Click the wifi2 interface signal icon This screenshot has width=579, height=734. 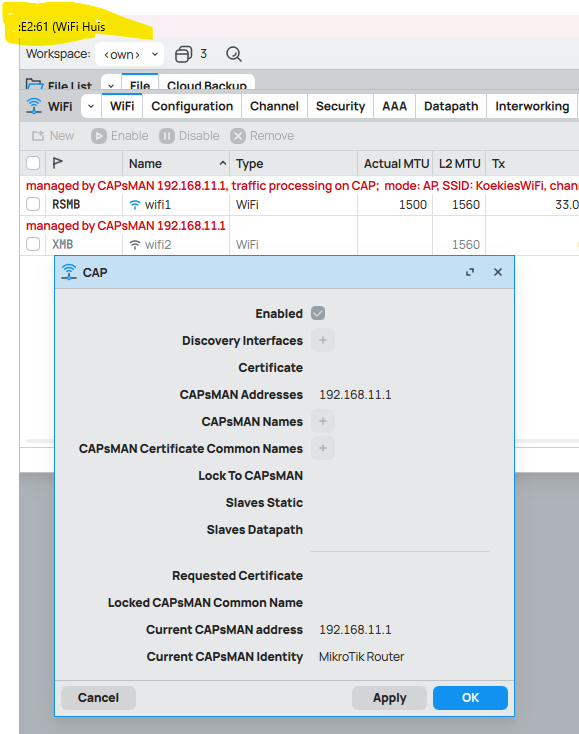tap(135, 244)
